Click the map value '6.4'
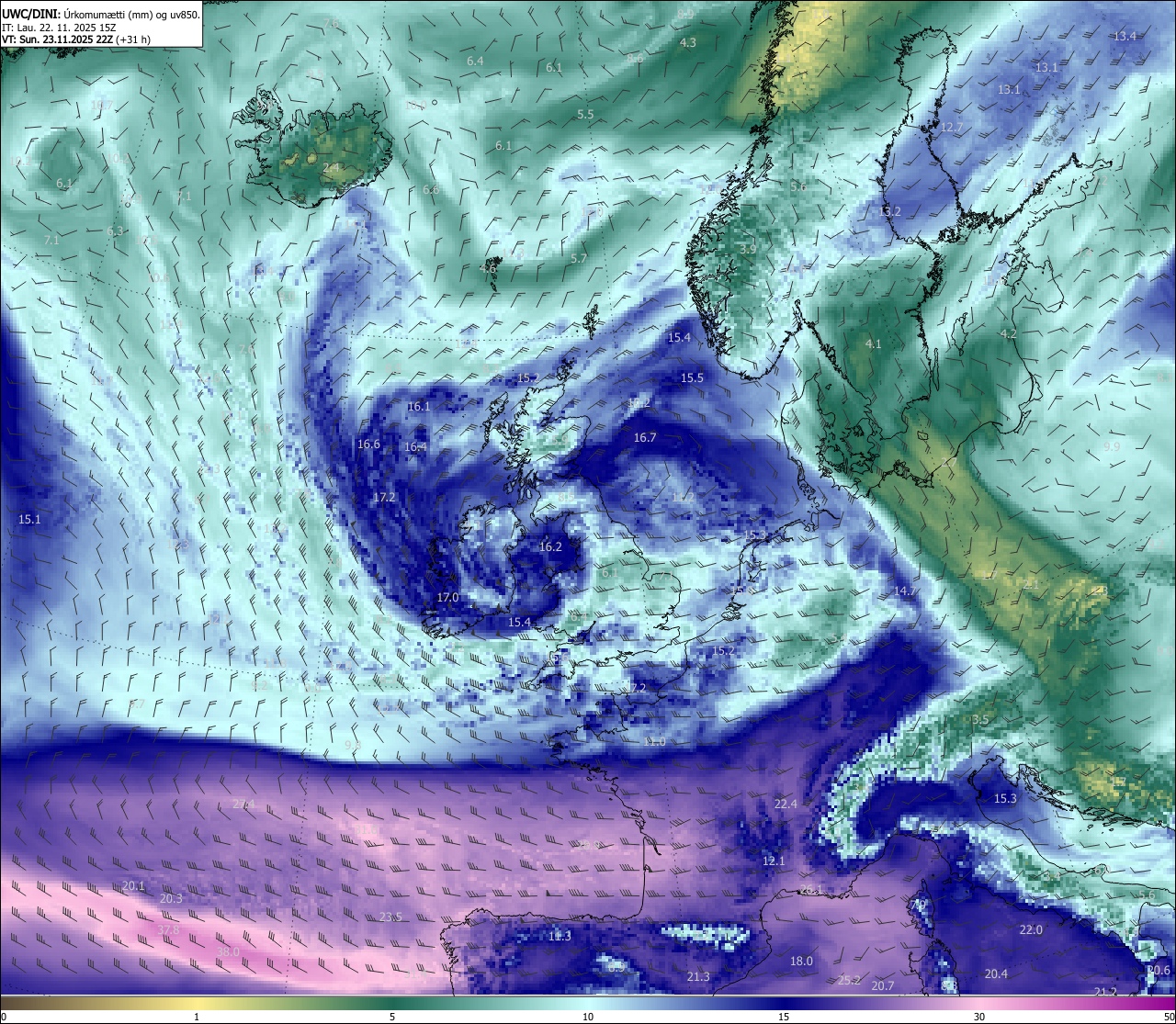The width and height of the screenshot is (1176, 1024). [475, 61]
